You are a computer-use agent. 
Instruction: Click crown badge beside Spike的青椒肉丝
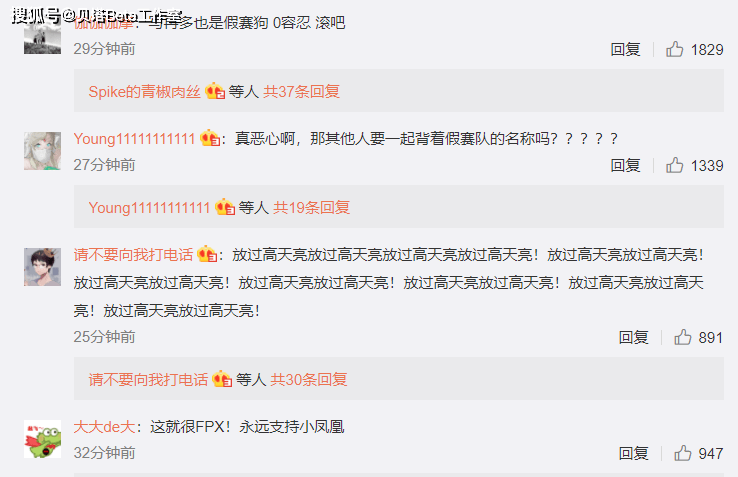tap(215, 91)
